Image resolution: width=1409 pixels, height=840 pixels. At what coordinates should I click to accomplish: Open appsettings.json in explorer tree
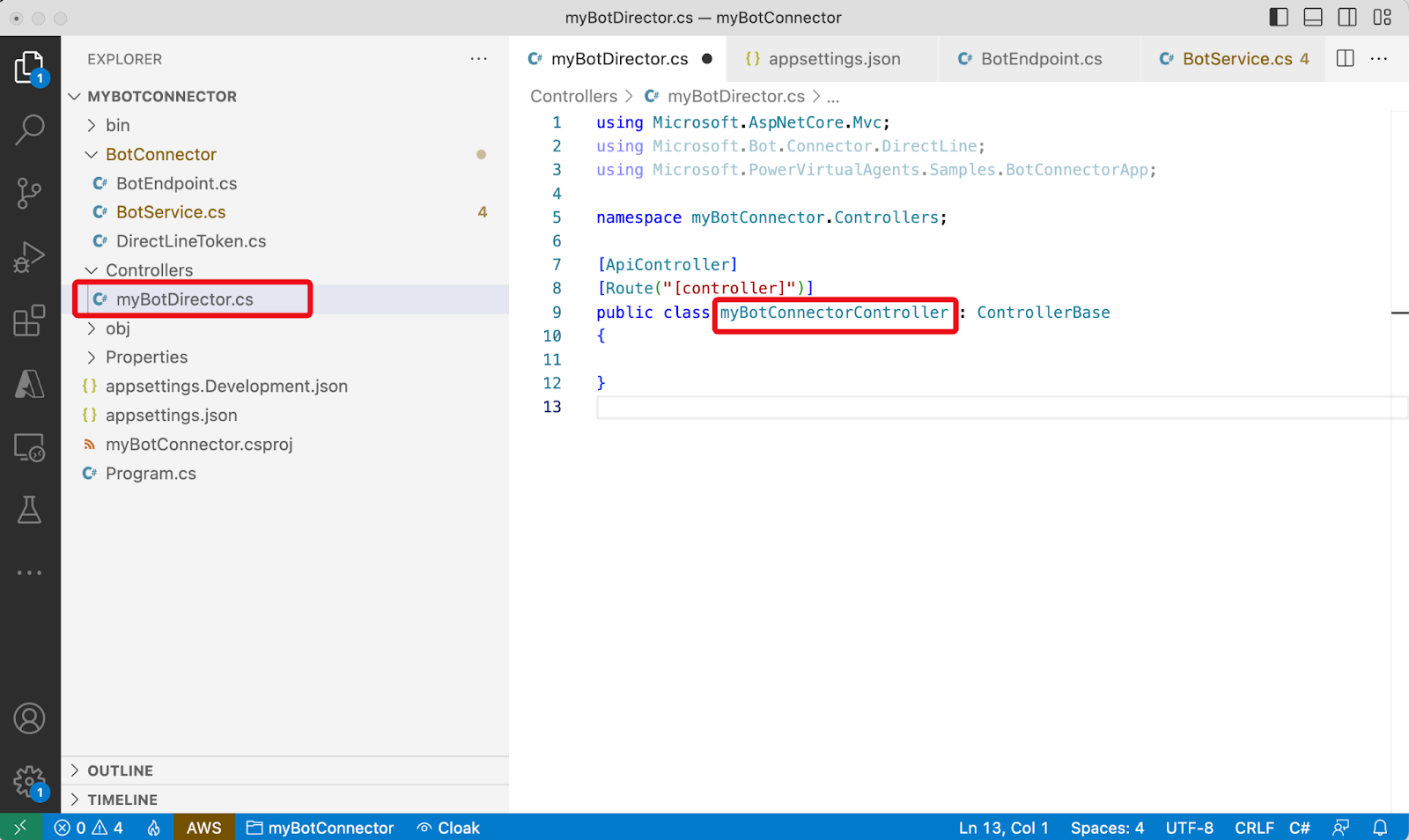[285, 416]
